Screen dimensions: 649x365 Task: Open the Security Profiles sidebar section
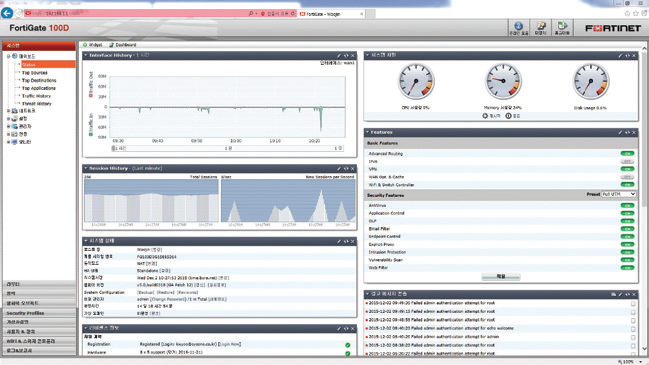[39, 313]
